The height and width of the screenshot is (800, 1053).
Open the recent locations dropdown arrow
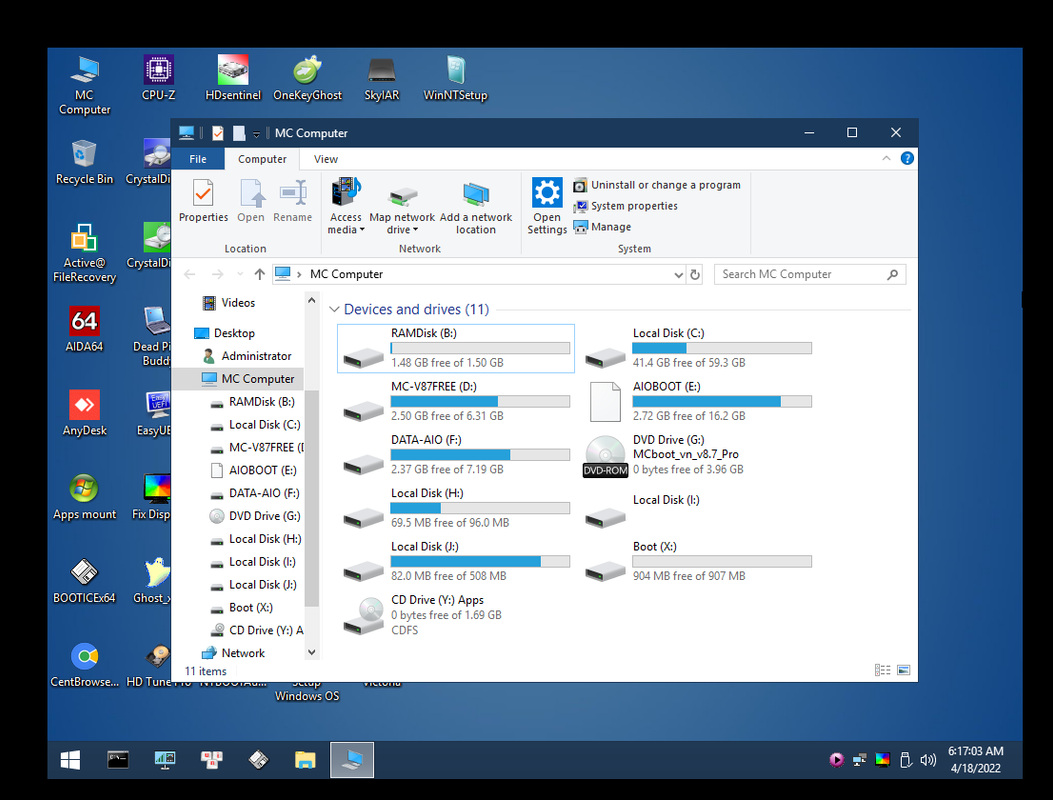point(240,274)
